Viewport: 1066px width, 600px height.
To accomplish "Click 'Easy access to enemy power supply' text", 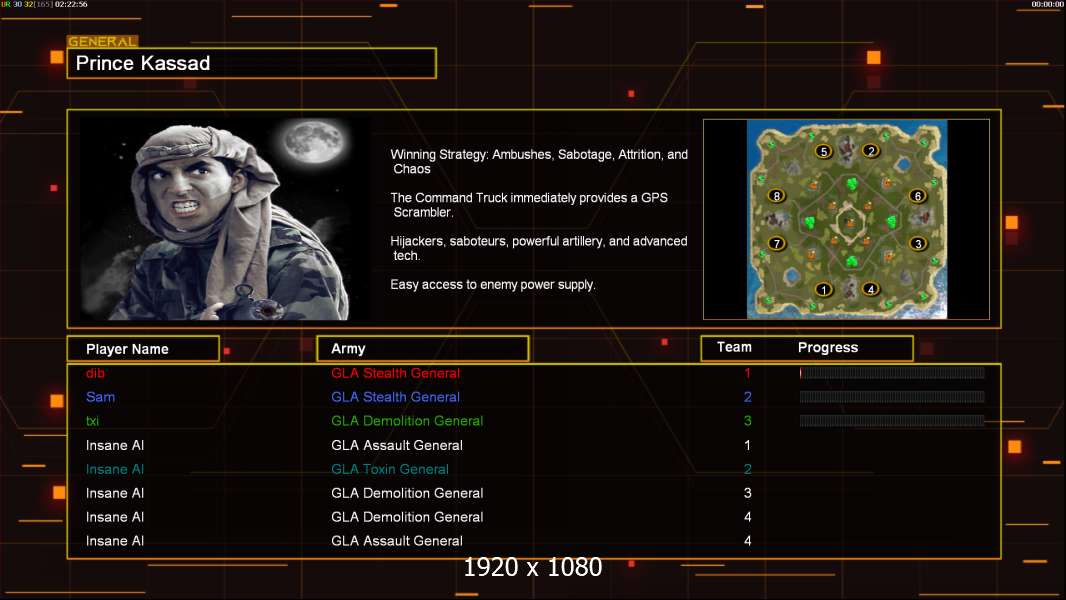I will tap(493, 285).
